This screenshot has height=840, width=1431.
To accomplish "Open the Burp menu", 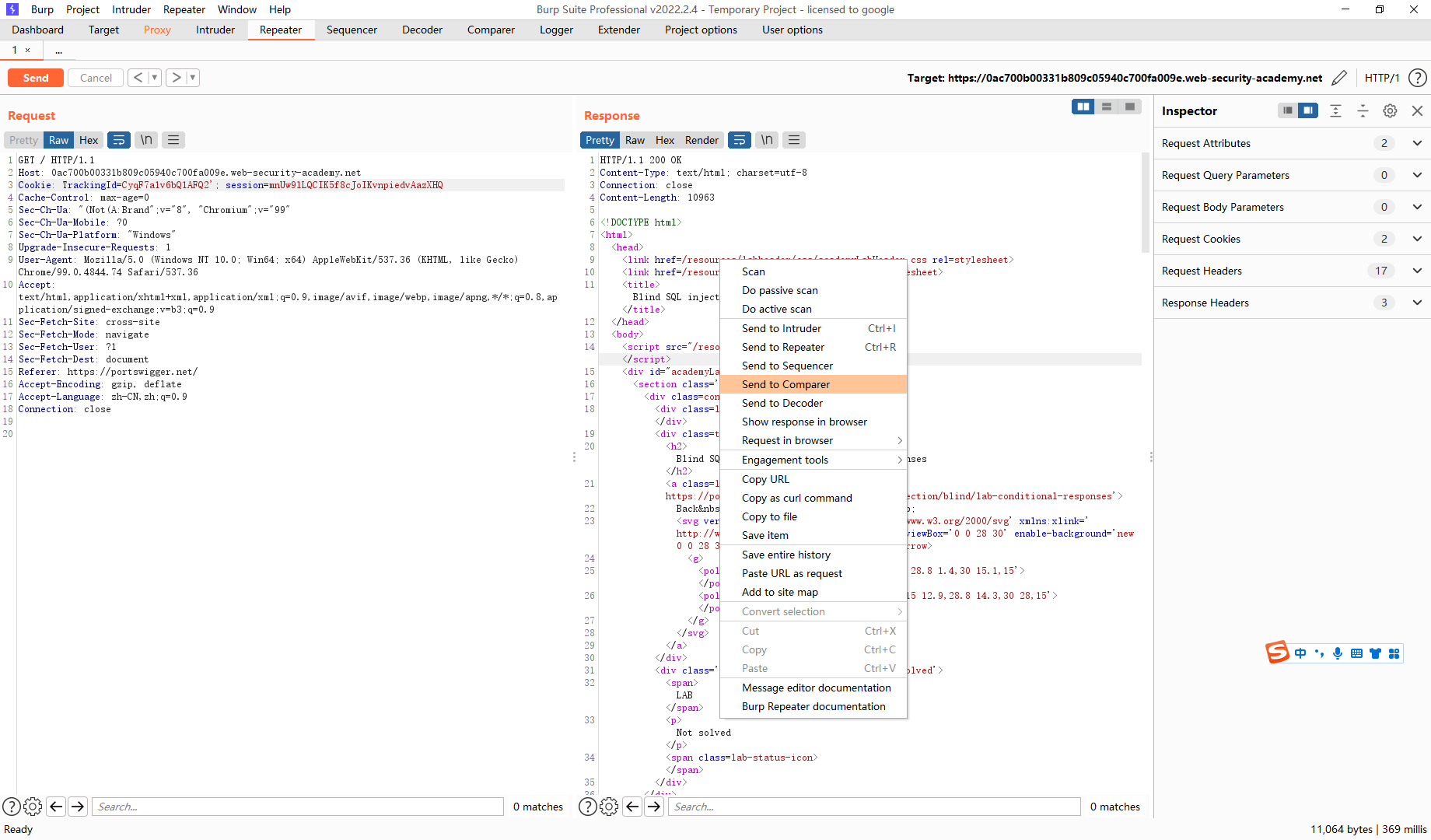I will point(42,9).
